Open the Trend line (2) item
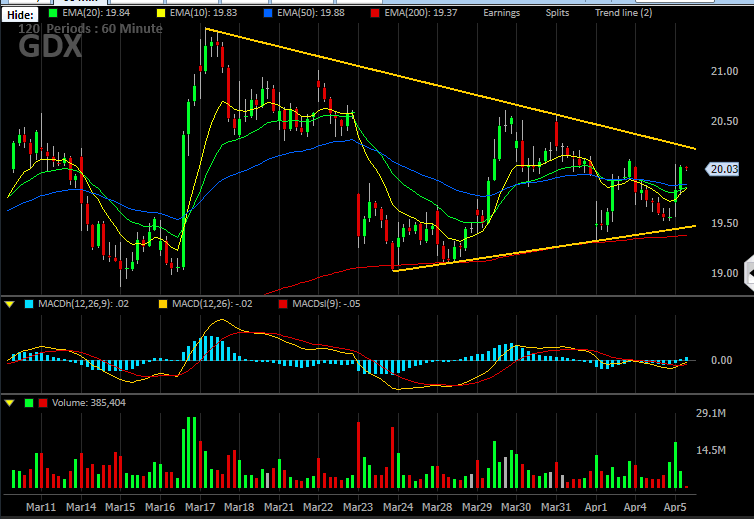 [623, 13]
